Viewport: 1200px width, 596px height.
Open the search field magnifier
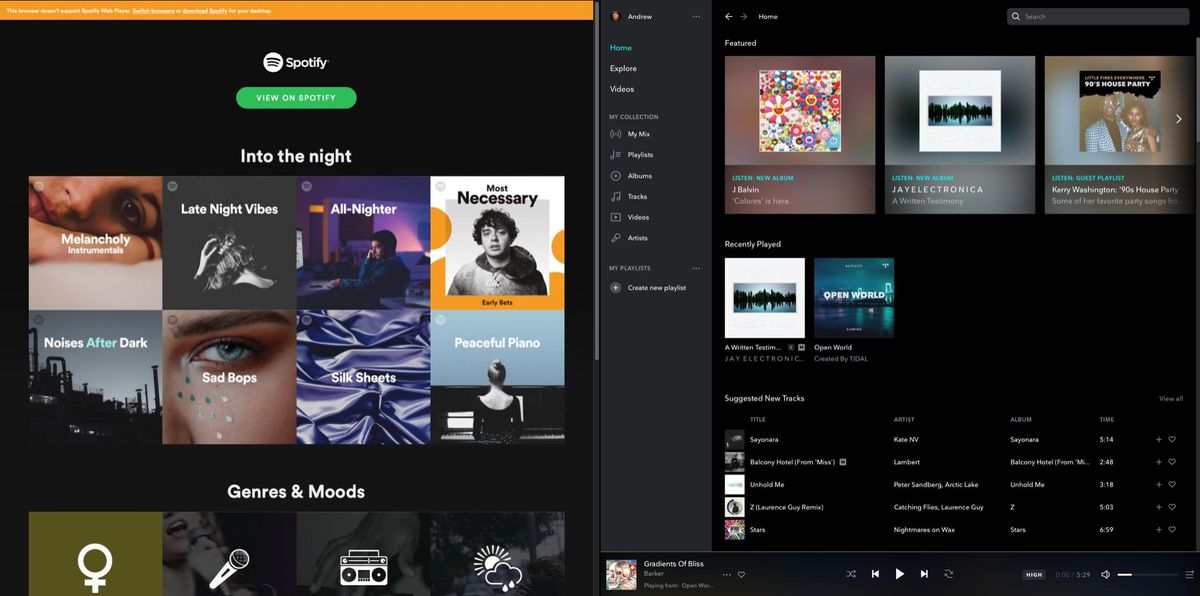(1015, 16)
